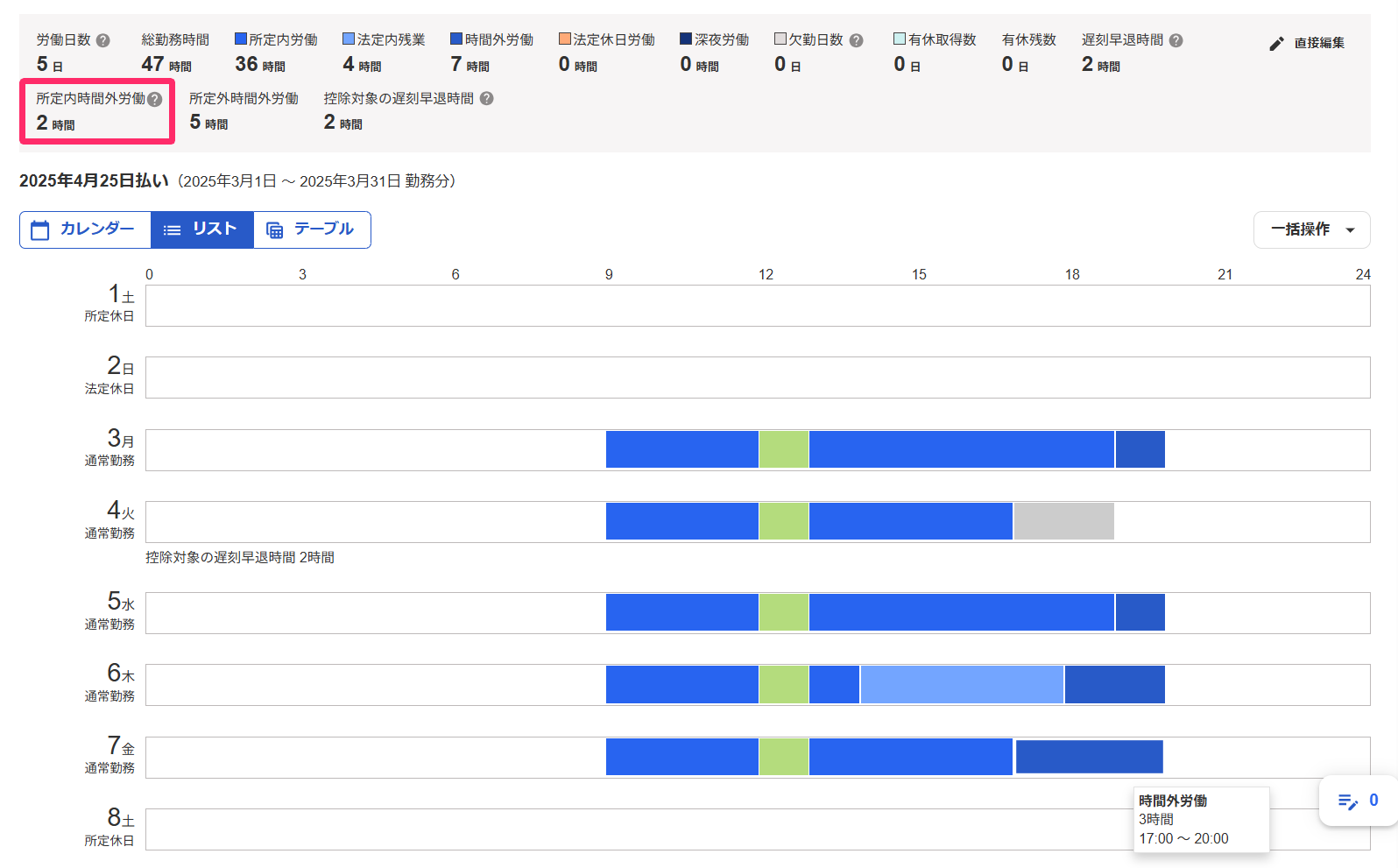Click the 直接編集 button
Viewport: 1398px width, 868px height.
pos(1306,43)
